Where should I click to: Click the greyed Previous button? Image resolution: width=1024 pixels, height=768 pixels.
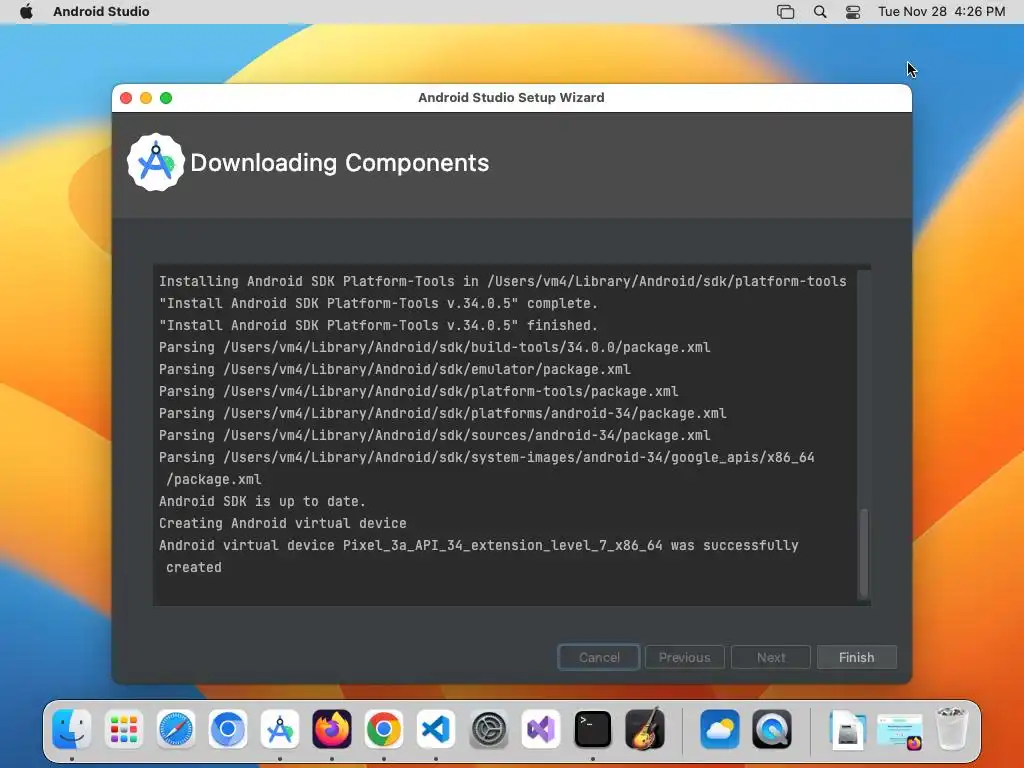pos(684,657)
